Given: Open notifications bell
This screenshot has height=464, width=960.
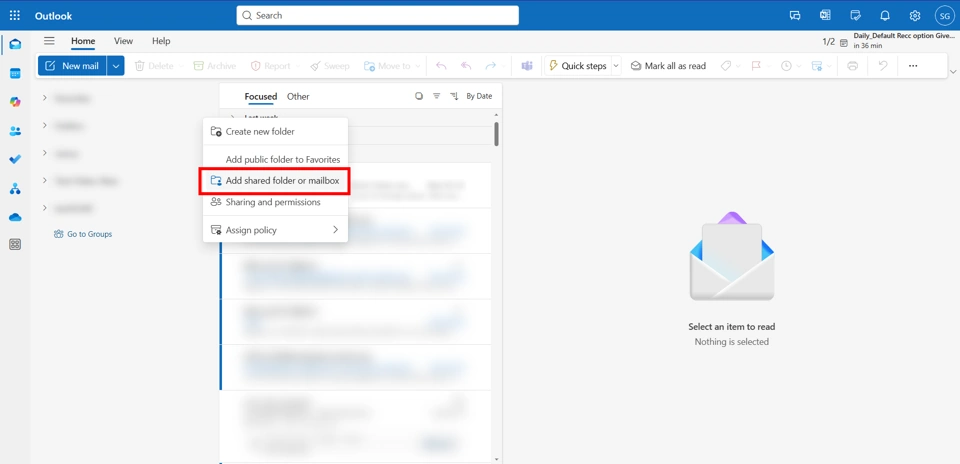Looking at the screenshot, I should click(885, 16).
